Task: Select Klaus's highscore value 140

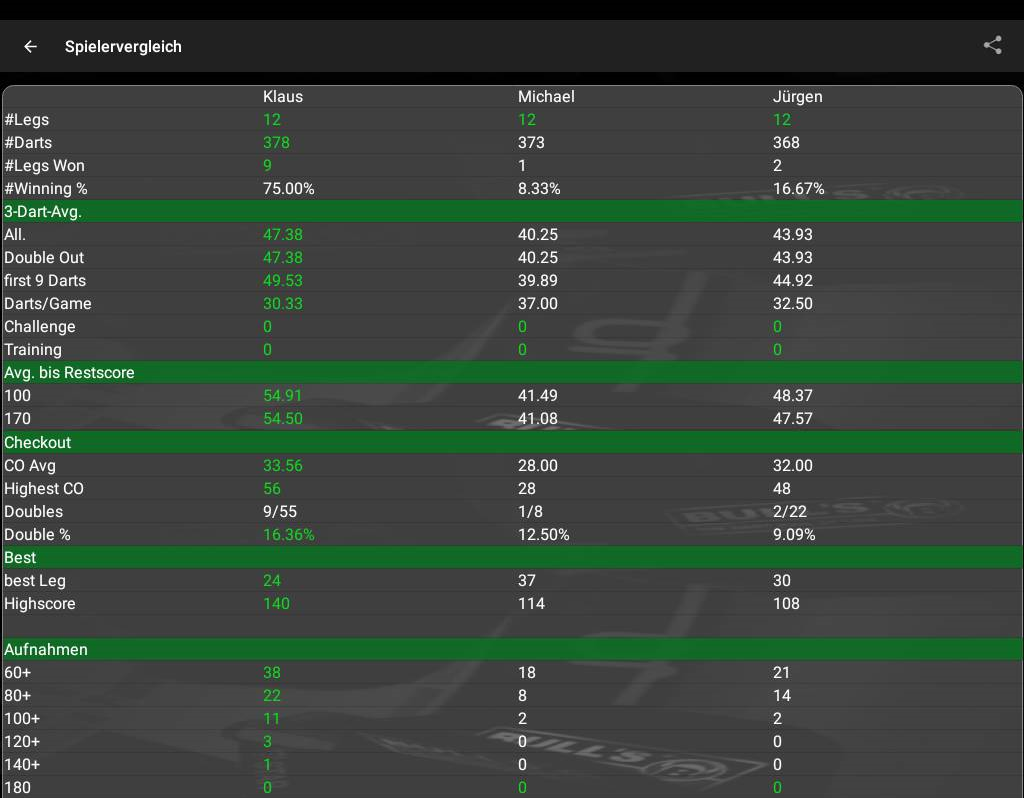Action: (276, 604)
